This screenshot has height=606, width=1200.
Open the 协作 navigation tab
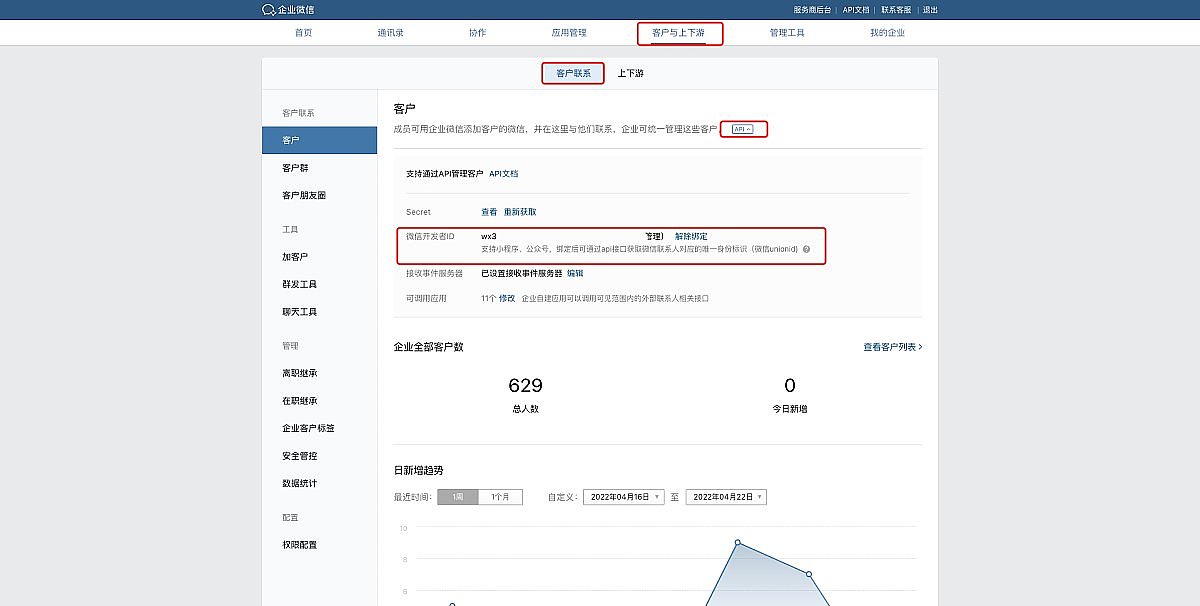477,33
